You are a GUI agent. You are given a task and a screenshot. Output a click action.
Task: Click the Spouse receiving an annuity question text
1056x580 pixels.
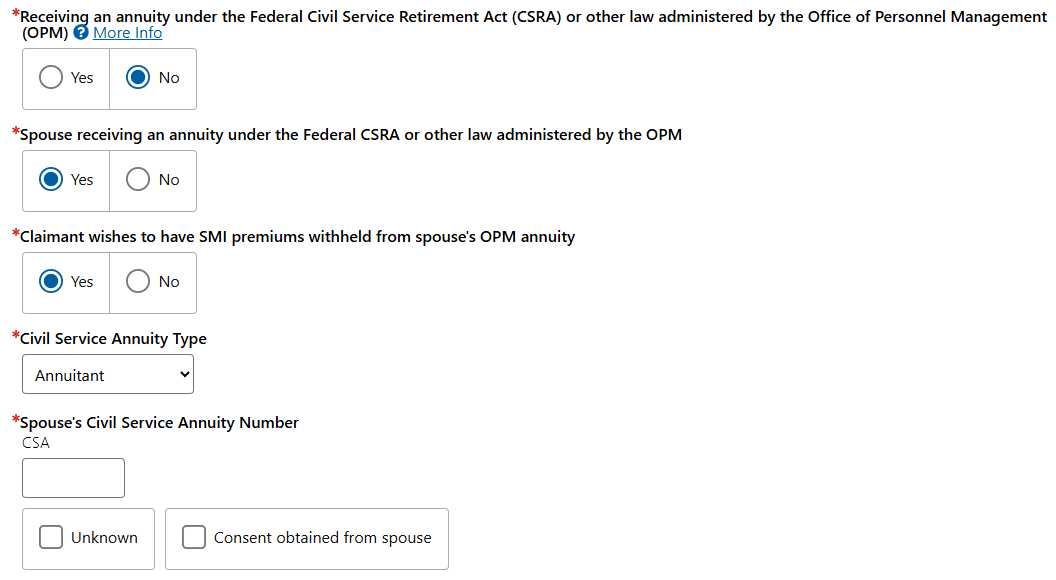click(x=350, y=135)
